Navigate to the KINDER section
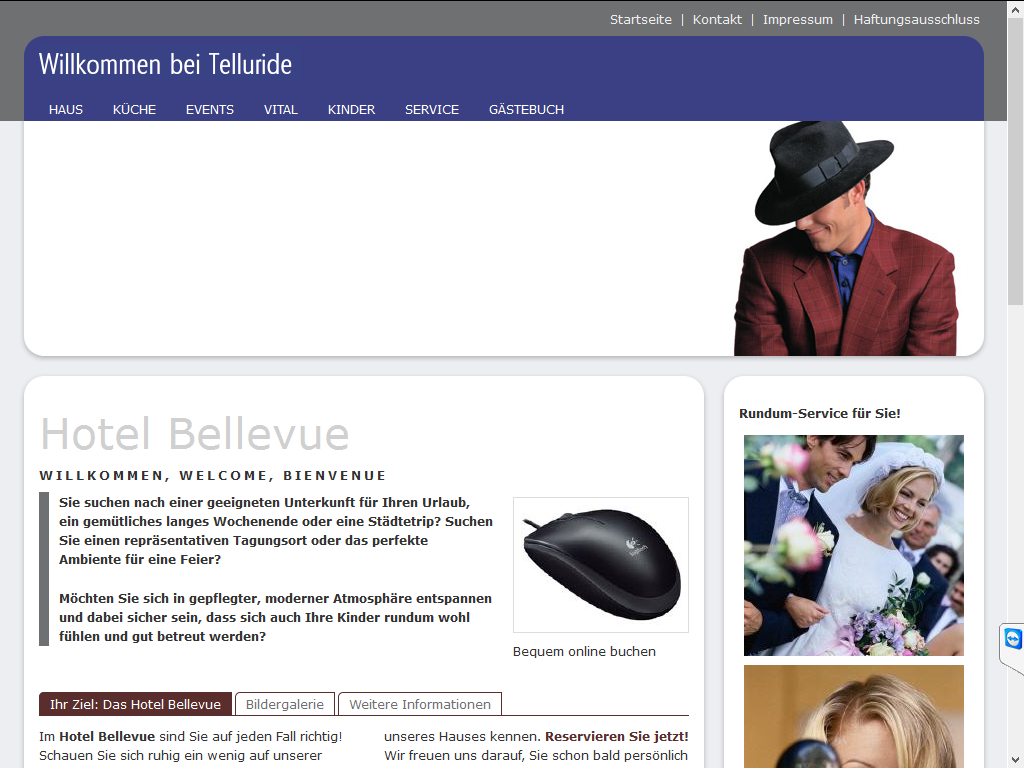1024x768 pixels. [351, 110]
